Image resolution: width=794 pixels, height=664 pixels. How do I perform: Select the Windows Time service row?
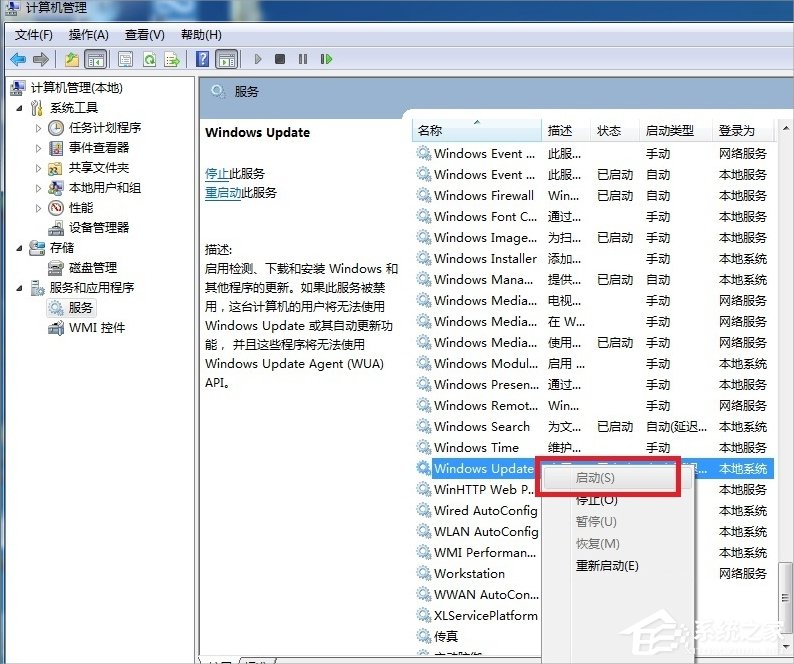[592, 448]
